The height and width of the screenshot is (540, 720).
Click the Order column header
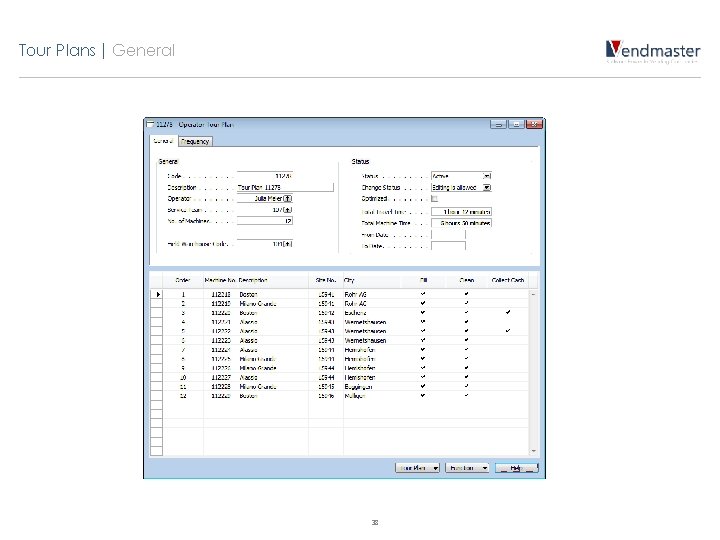pos(183,280)
